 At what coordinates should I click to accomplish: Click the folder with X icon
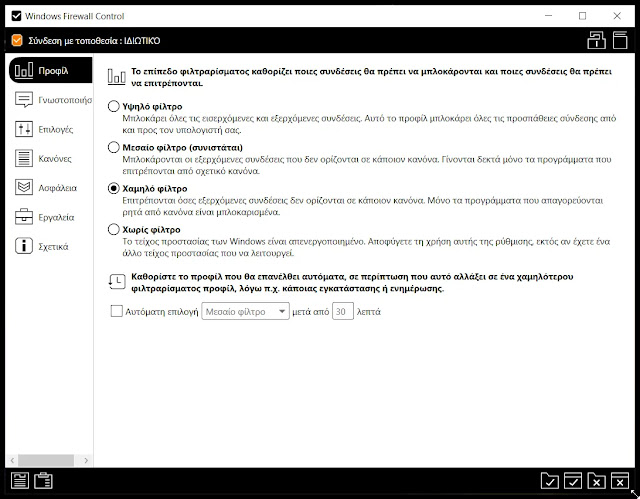596,481
